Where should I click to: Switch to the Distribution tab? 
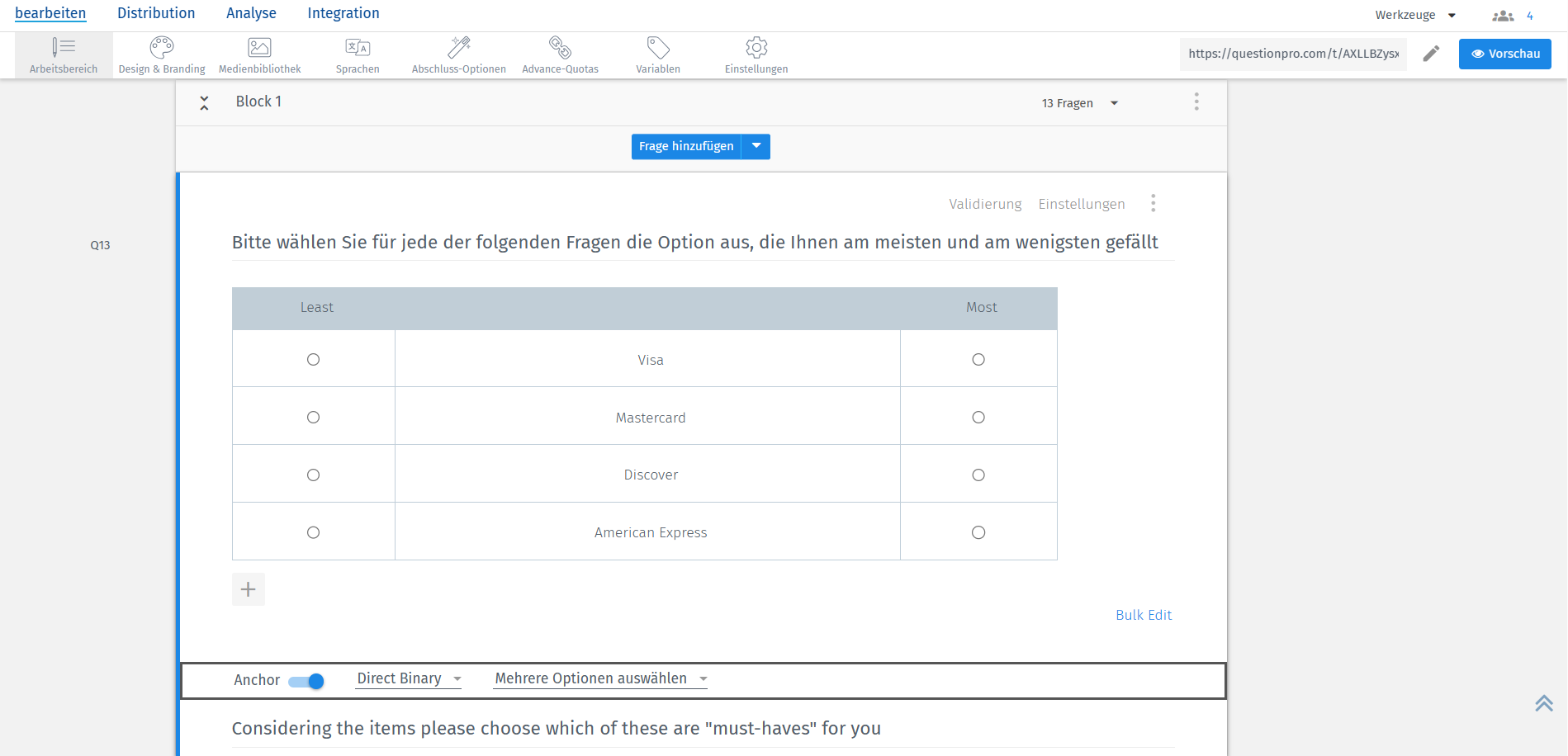click(x=156, y=13)
